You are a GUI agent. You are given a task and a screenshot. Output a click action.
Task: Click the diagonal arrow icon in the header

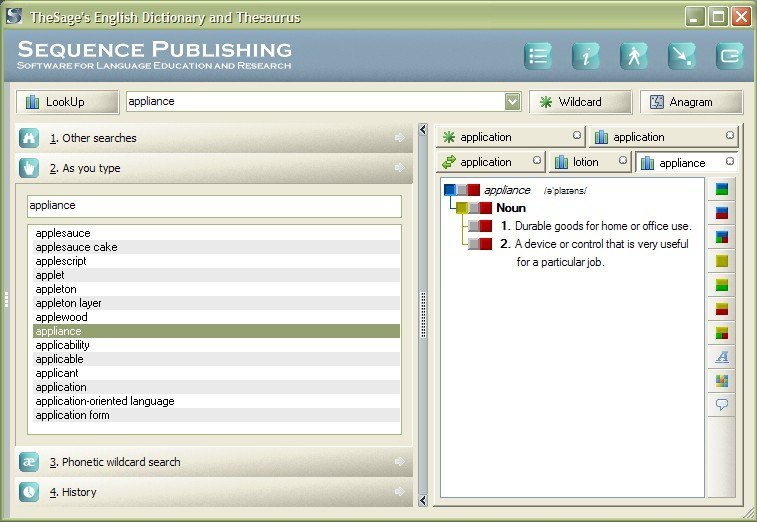click(682, 56)
